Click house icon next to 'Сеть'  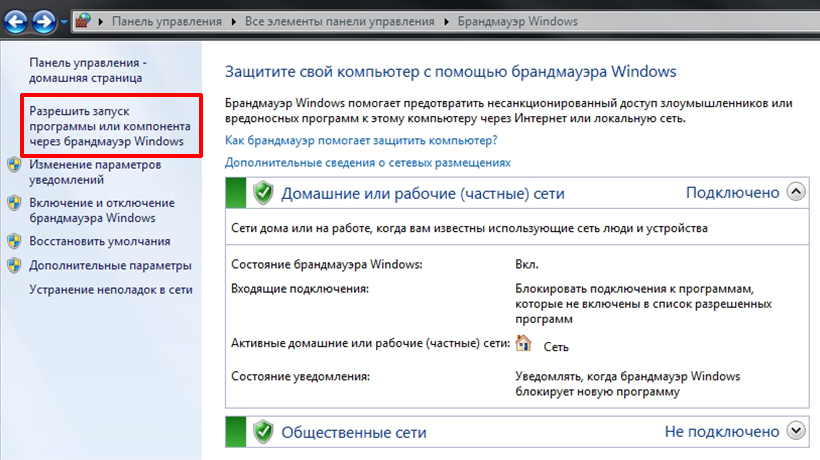click(x=523, y=343)
